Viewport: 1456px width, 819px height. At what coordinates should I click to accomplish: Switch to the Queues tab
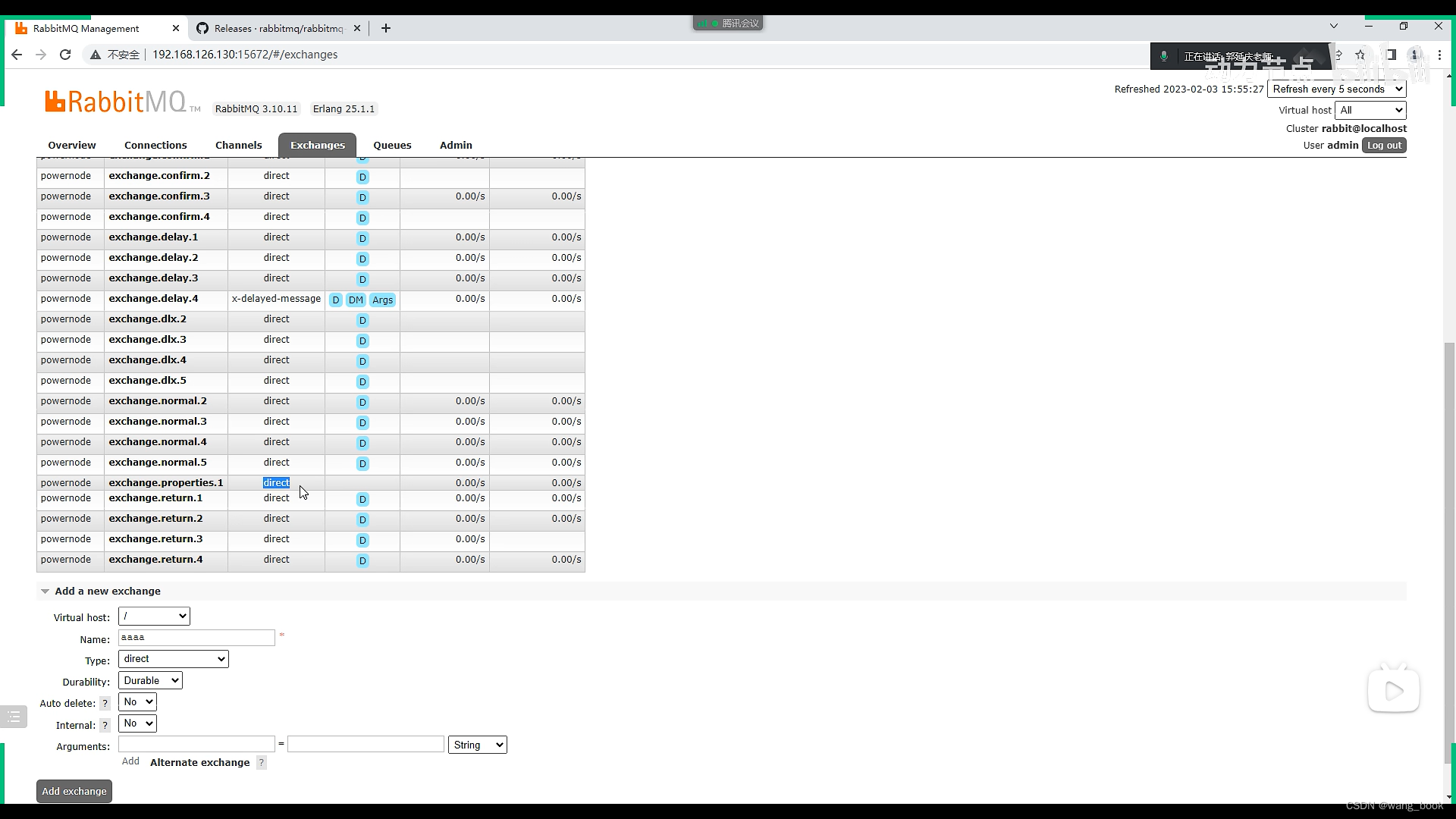pyautogui.click(x=392, y=145)
